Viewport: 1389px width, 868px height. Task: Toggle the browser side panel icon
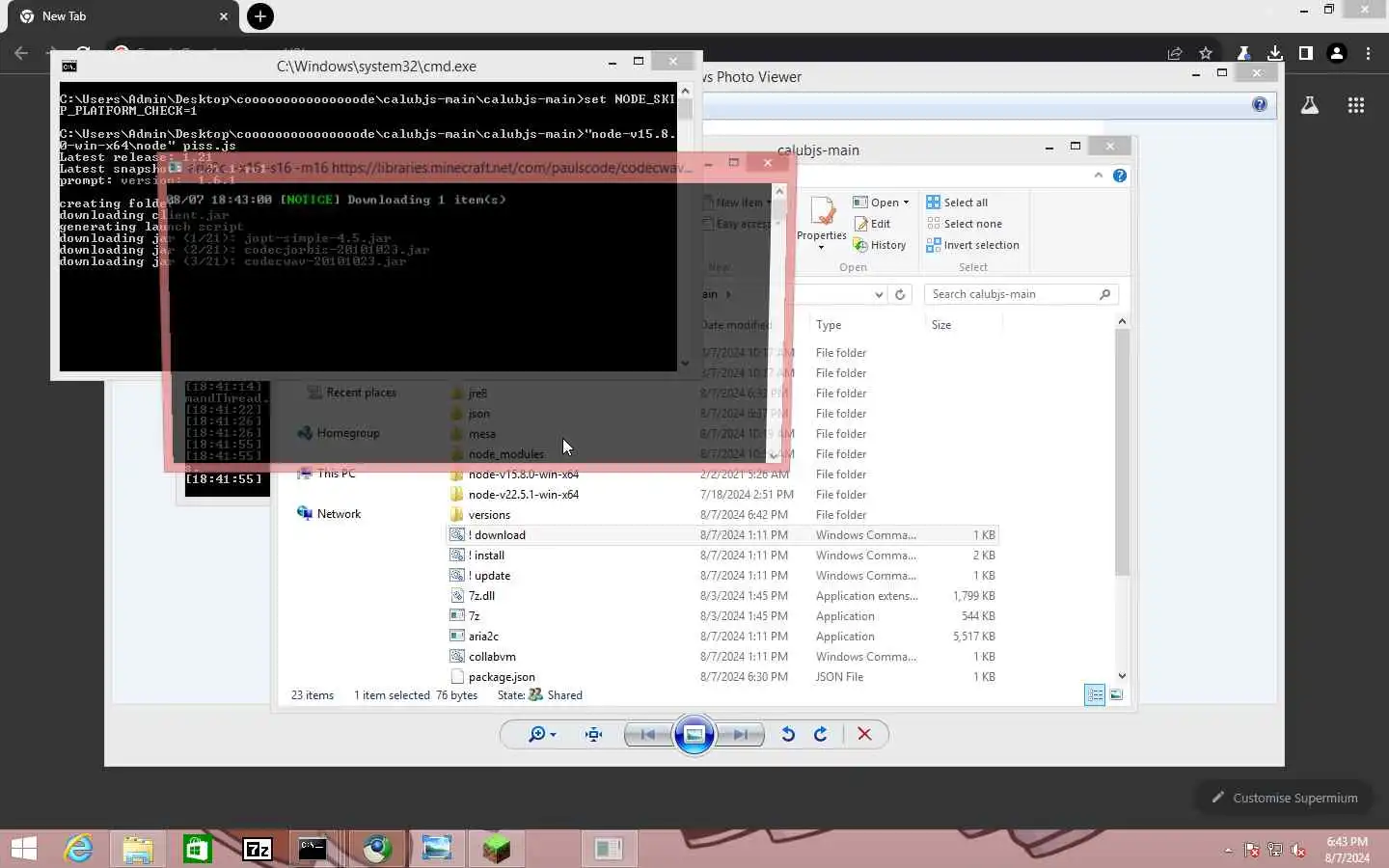click(1306, 53)
